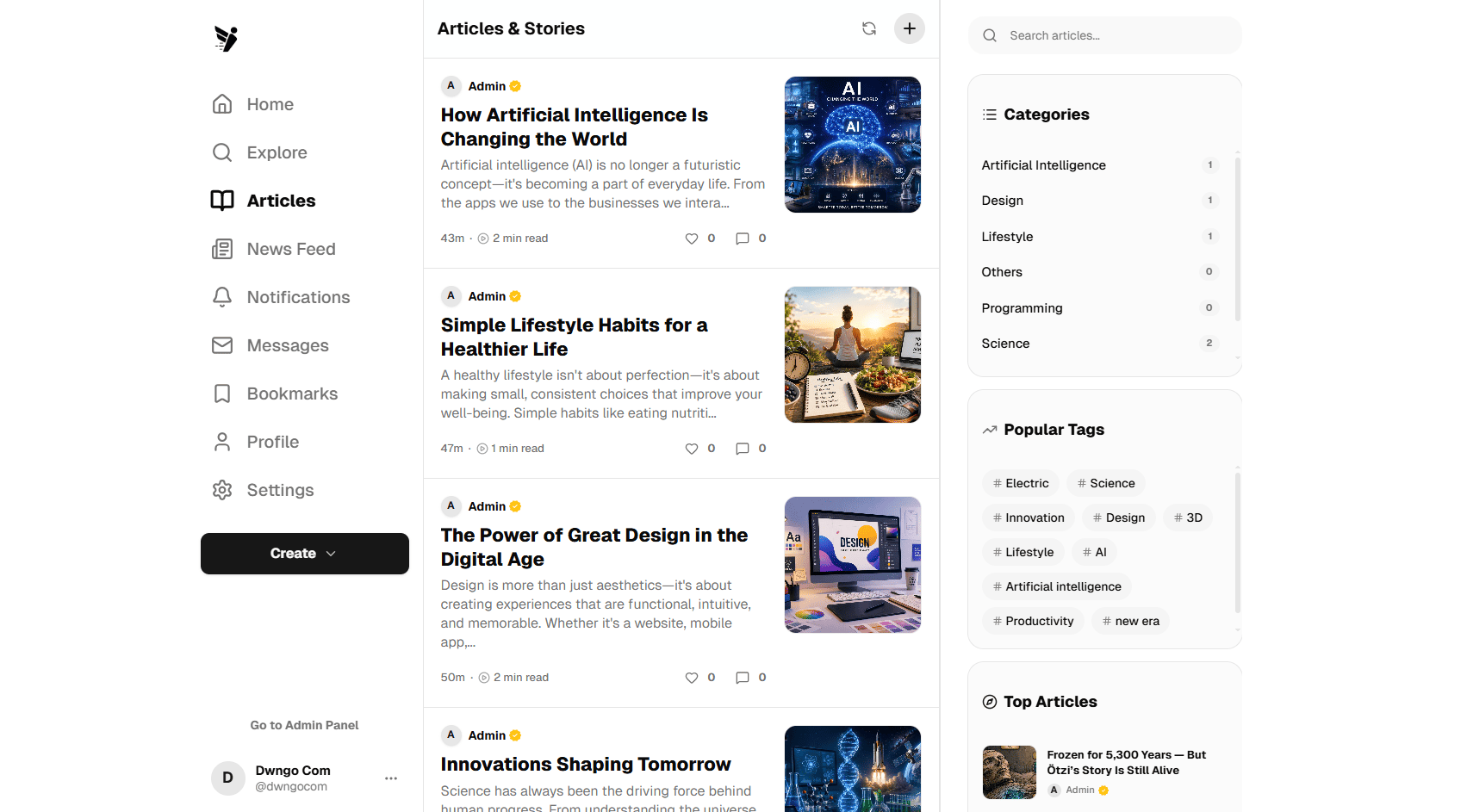This screenshot has width=1467, height=812.
Task: Click the plus button to add an article
Action: click(x=910, y=28)
